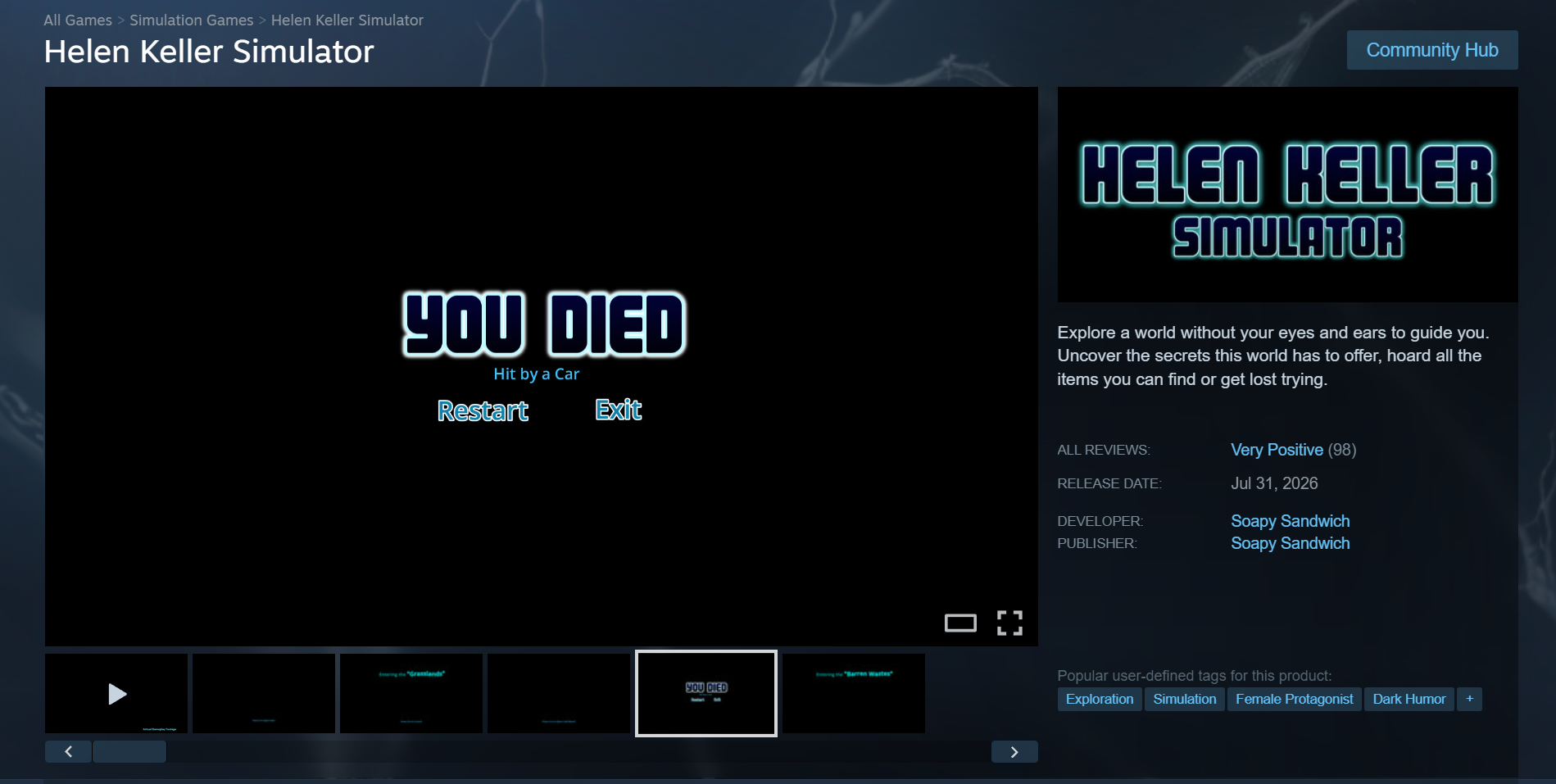Click the Helen Keller Simulator breadcrumb
1556x784 pixels.
coord(347,20)
